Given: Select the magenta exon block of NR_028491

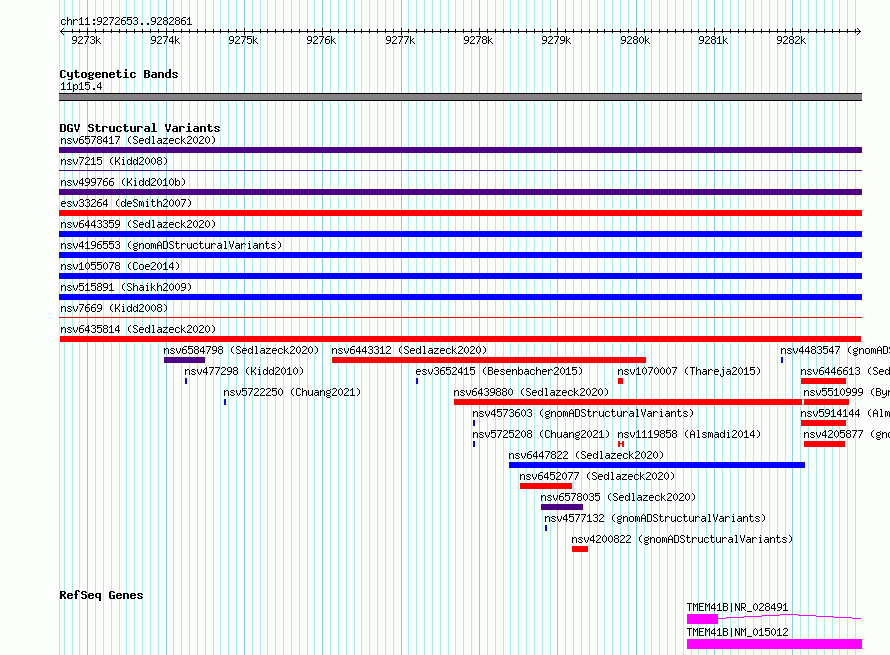Looking at the screenshot, I should tap(702, 619).
